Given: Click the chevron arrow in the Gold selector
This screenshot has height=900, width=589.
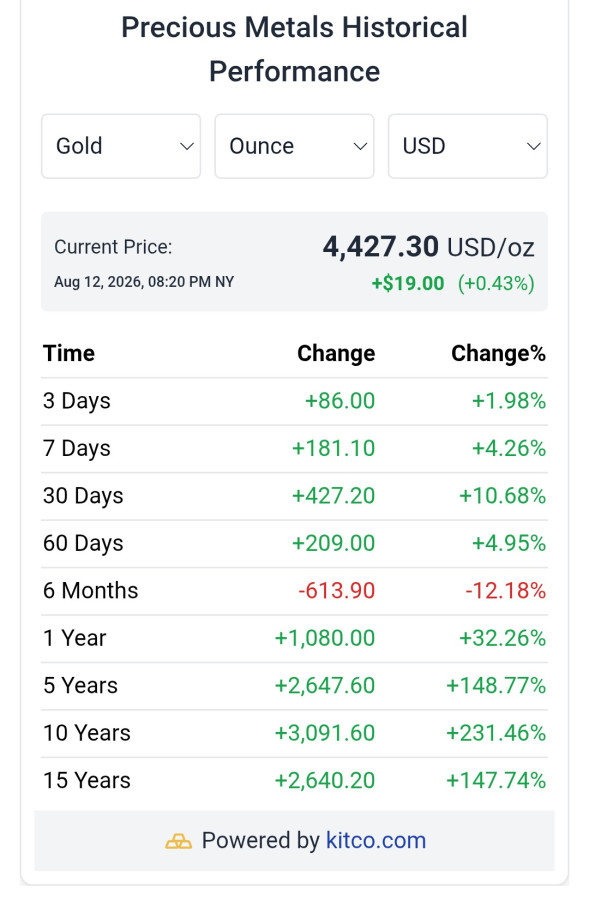Looking at the screenshot, I should point(187,146).
